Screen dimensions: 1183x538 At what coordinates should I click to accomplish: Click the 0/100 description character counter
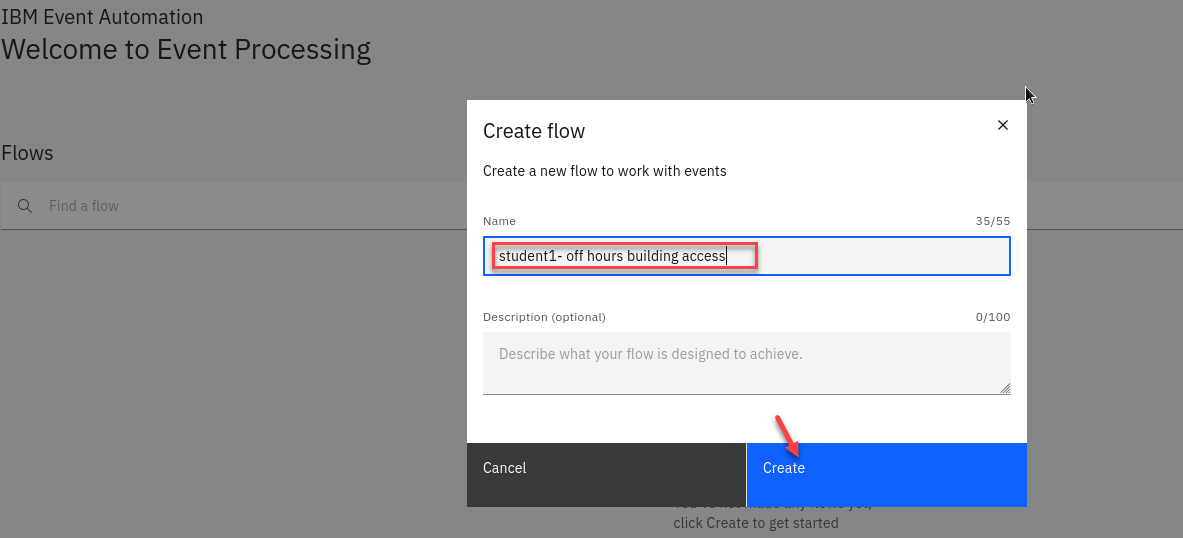993,317
